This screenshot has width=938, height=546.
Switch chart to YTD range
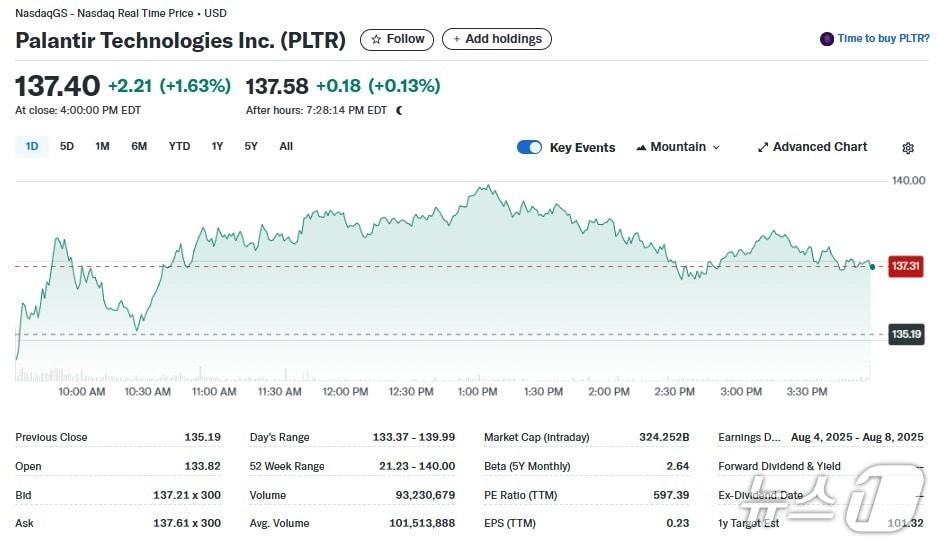click(179, 146)
